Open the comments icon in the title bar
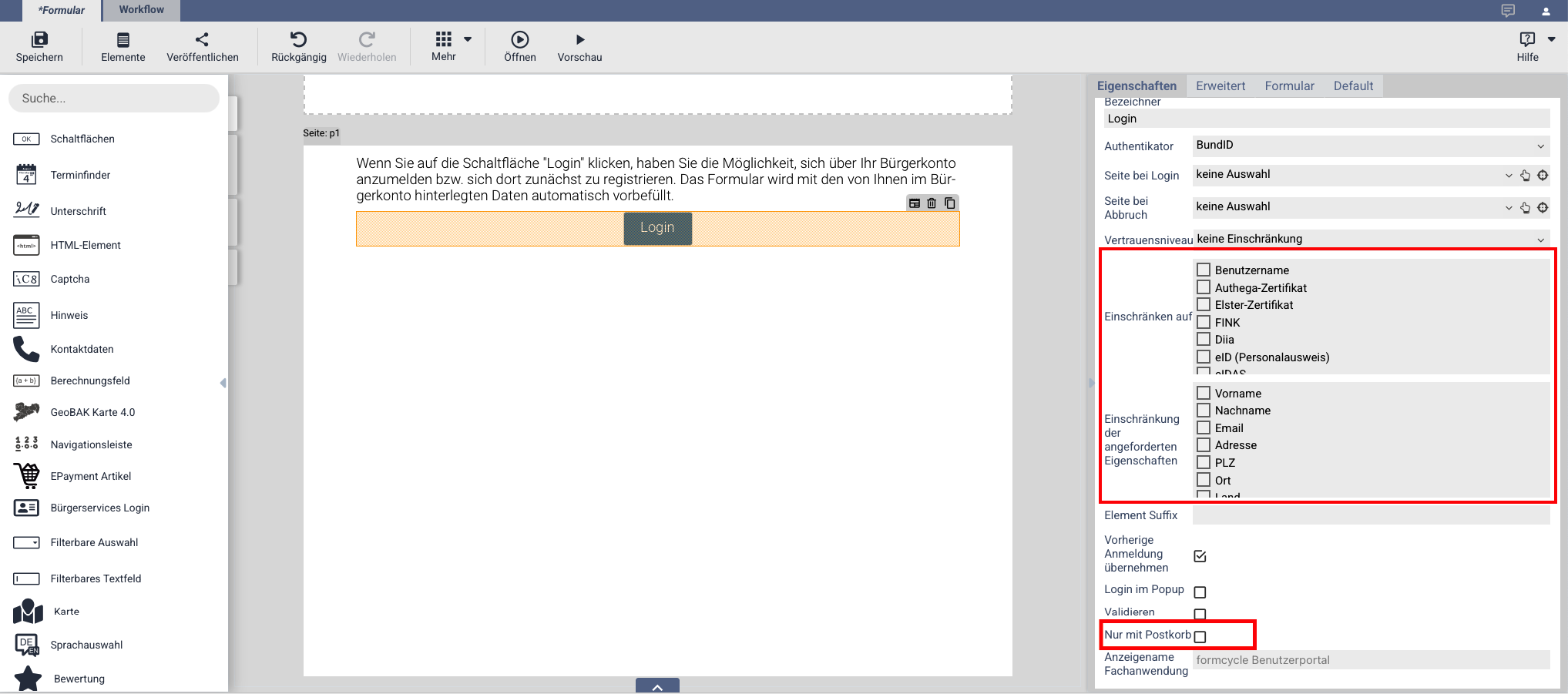Screen dimensions: 1568x694 (1508, 11)
